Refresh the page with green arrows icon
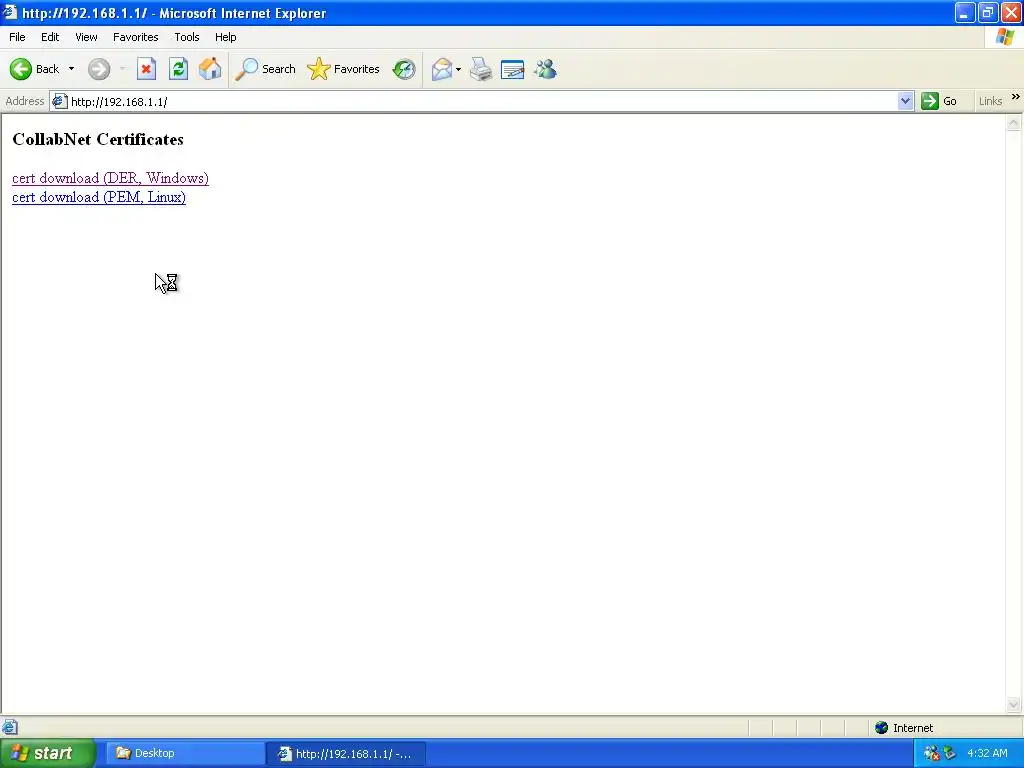1024x768 pixels. click(x=178, y=69)
